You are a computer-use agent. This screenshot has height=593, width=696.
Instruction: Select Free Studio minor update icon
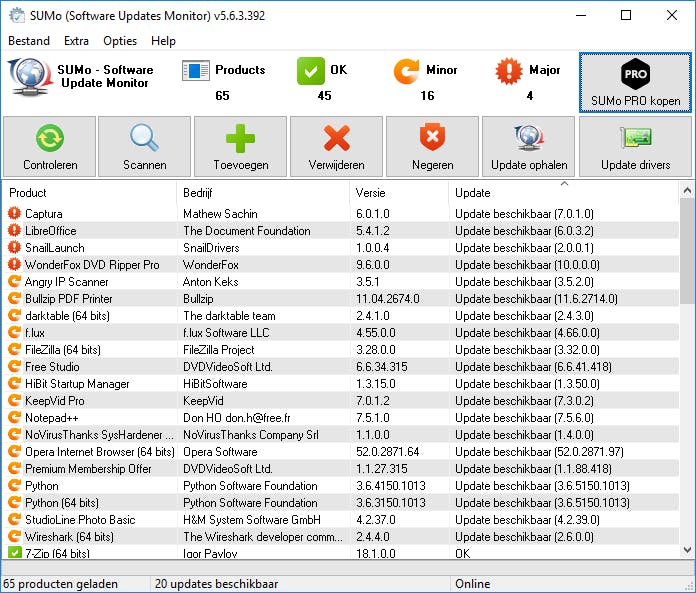point(14,367)
